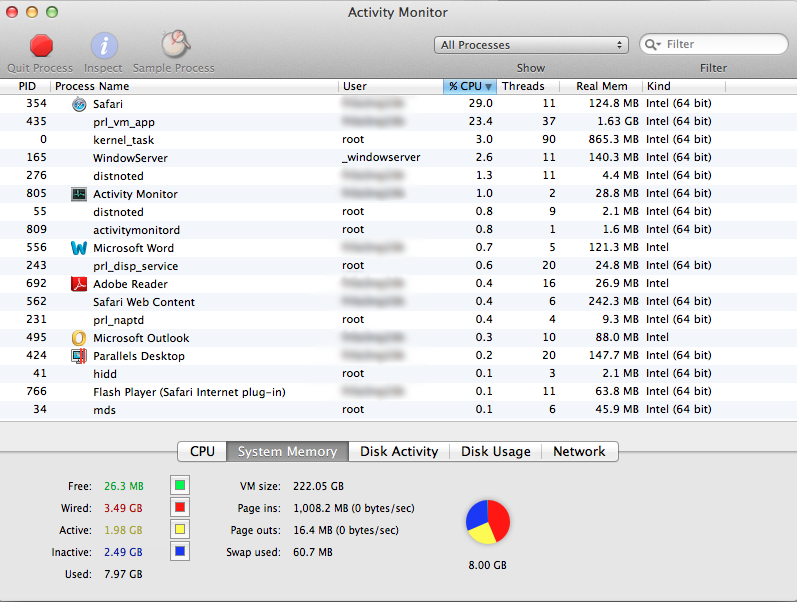The width and height of the screenshot is (797, 602).
Task: Select the prl_vm_app process row
Action: click(398, 122)
